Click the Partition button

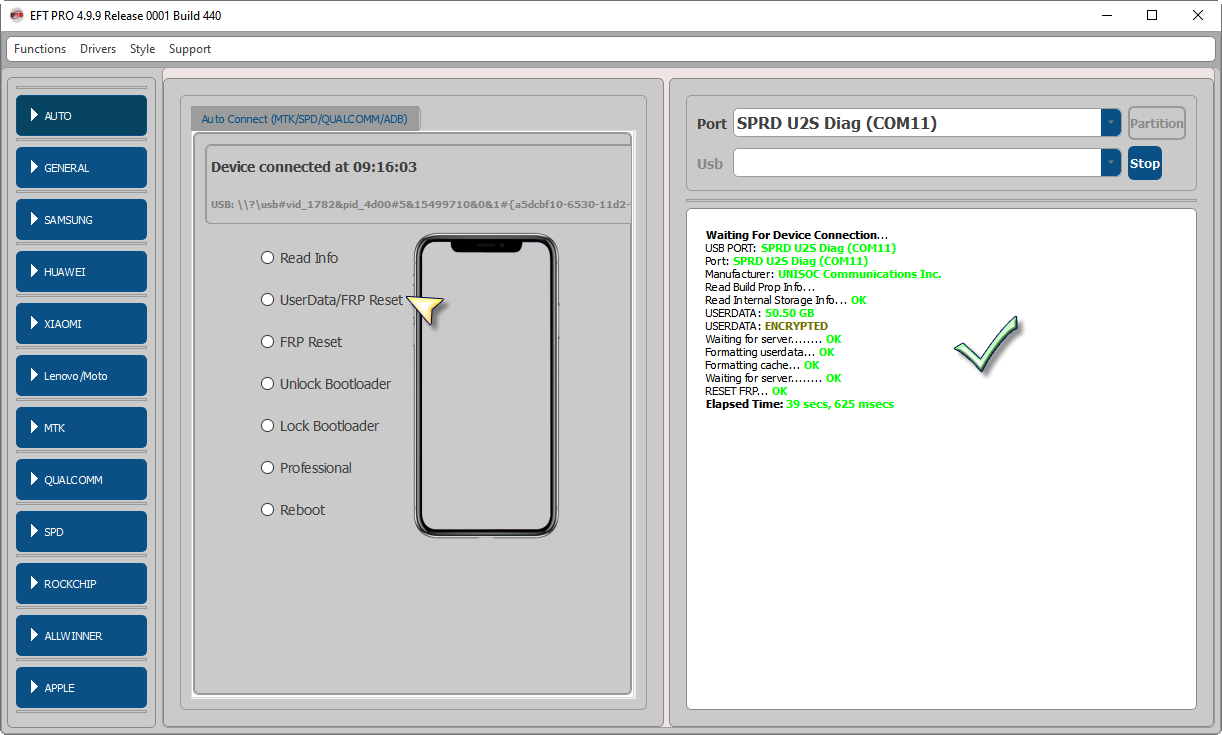[x=1157, y=123]
